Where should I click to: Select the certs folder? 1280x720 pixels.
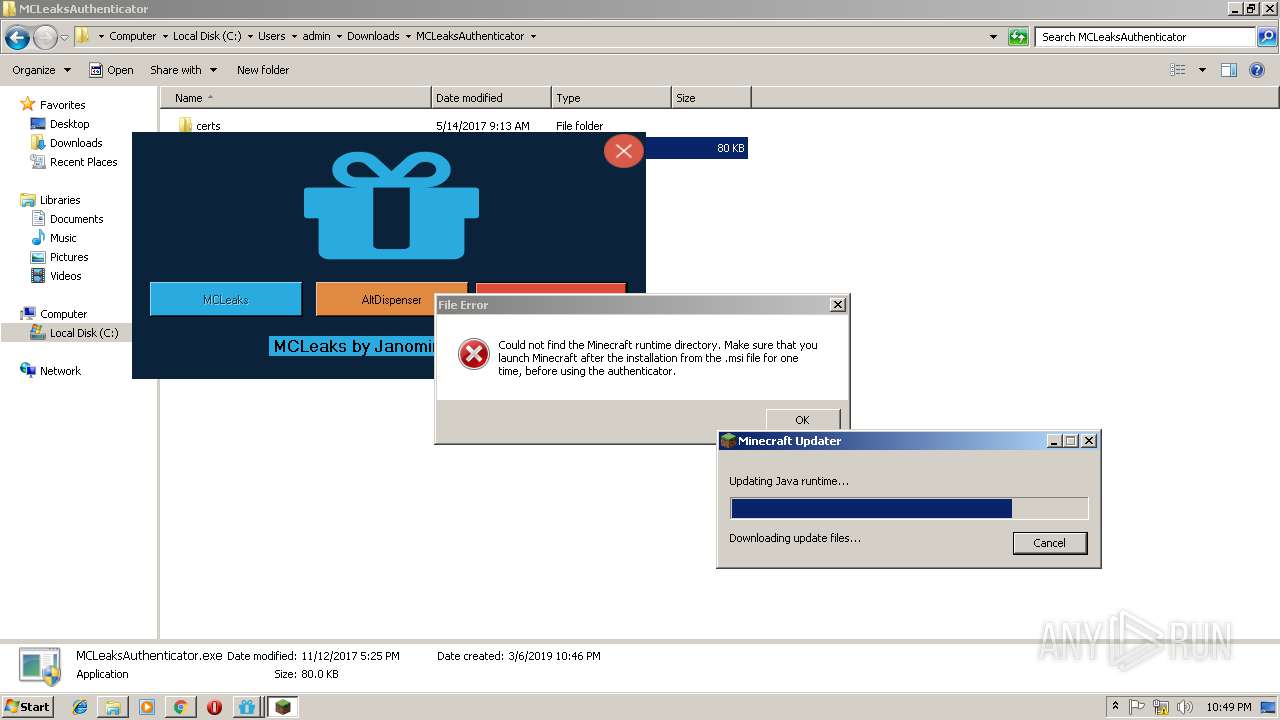(x=209, y=126)
